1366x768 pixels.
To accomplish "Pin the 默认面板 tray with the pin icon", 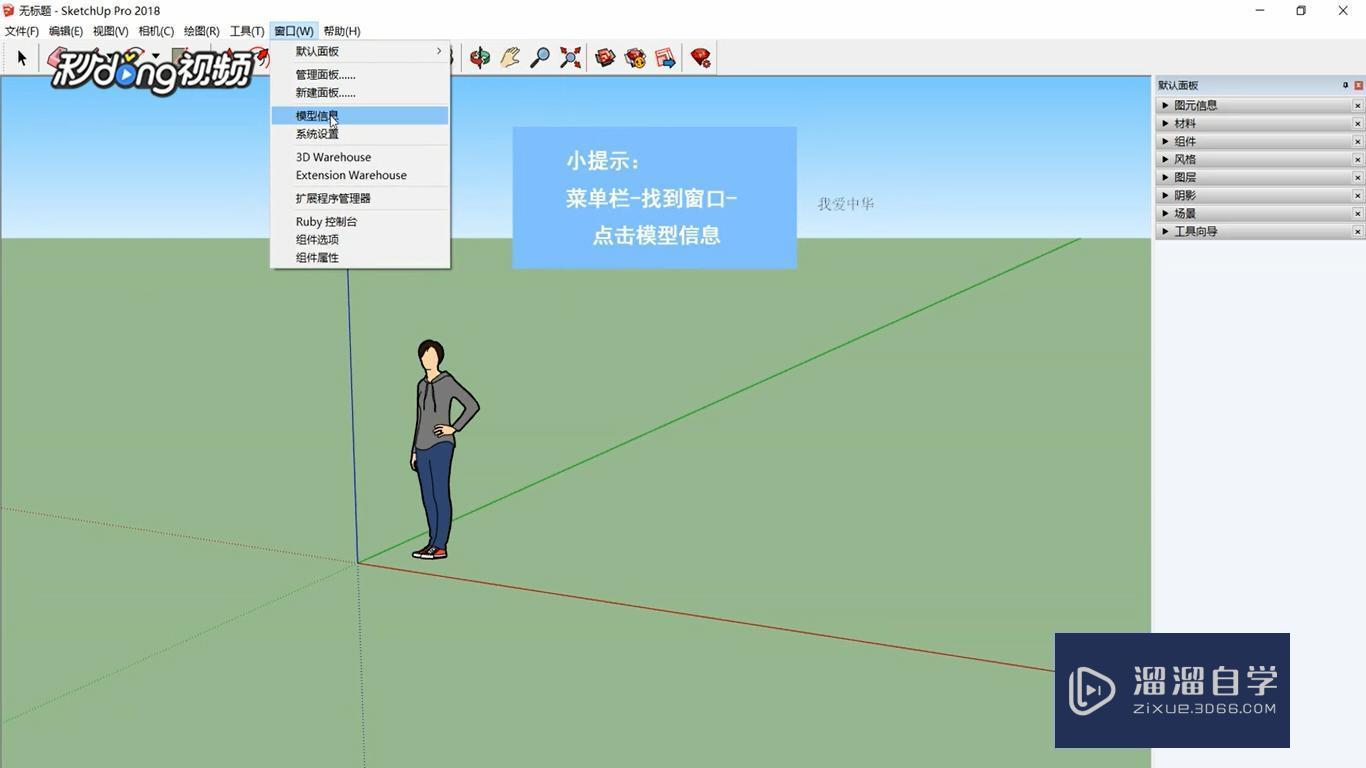I will click(x=1345, y=85).
